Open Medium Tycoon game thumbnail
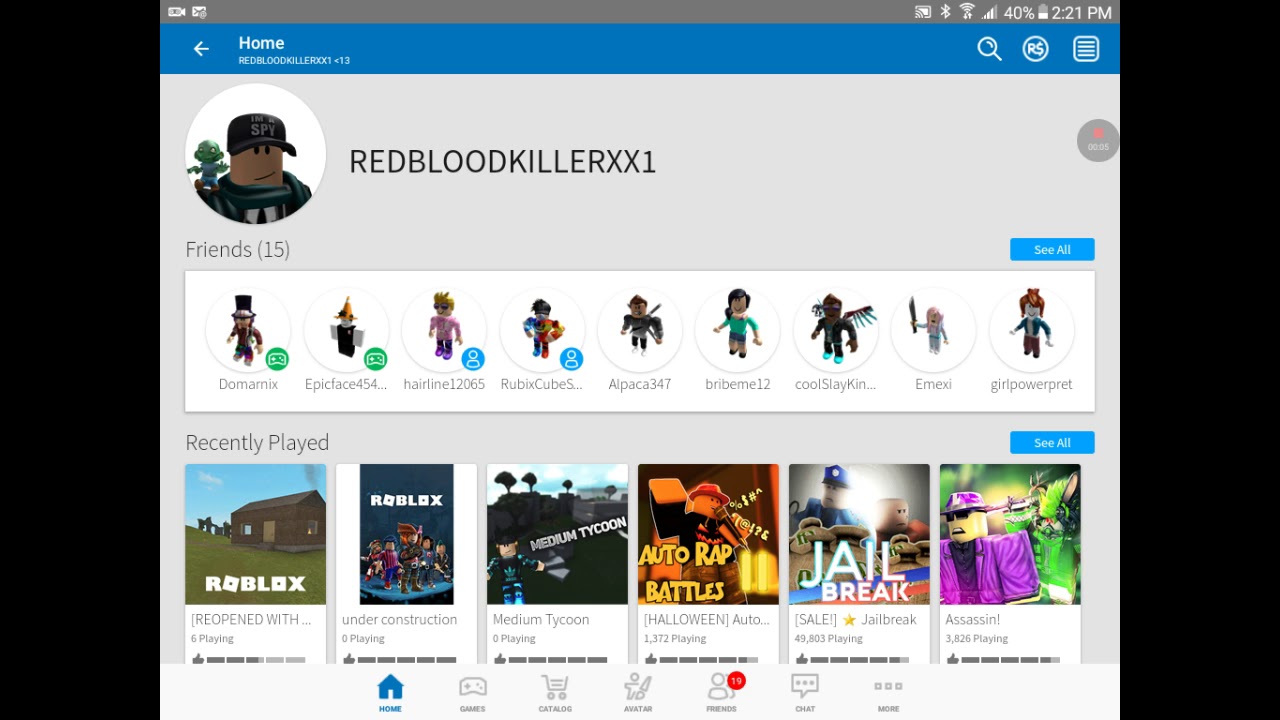This screenshot has height=720, width=1280. tap(557, 534)
